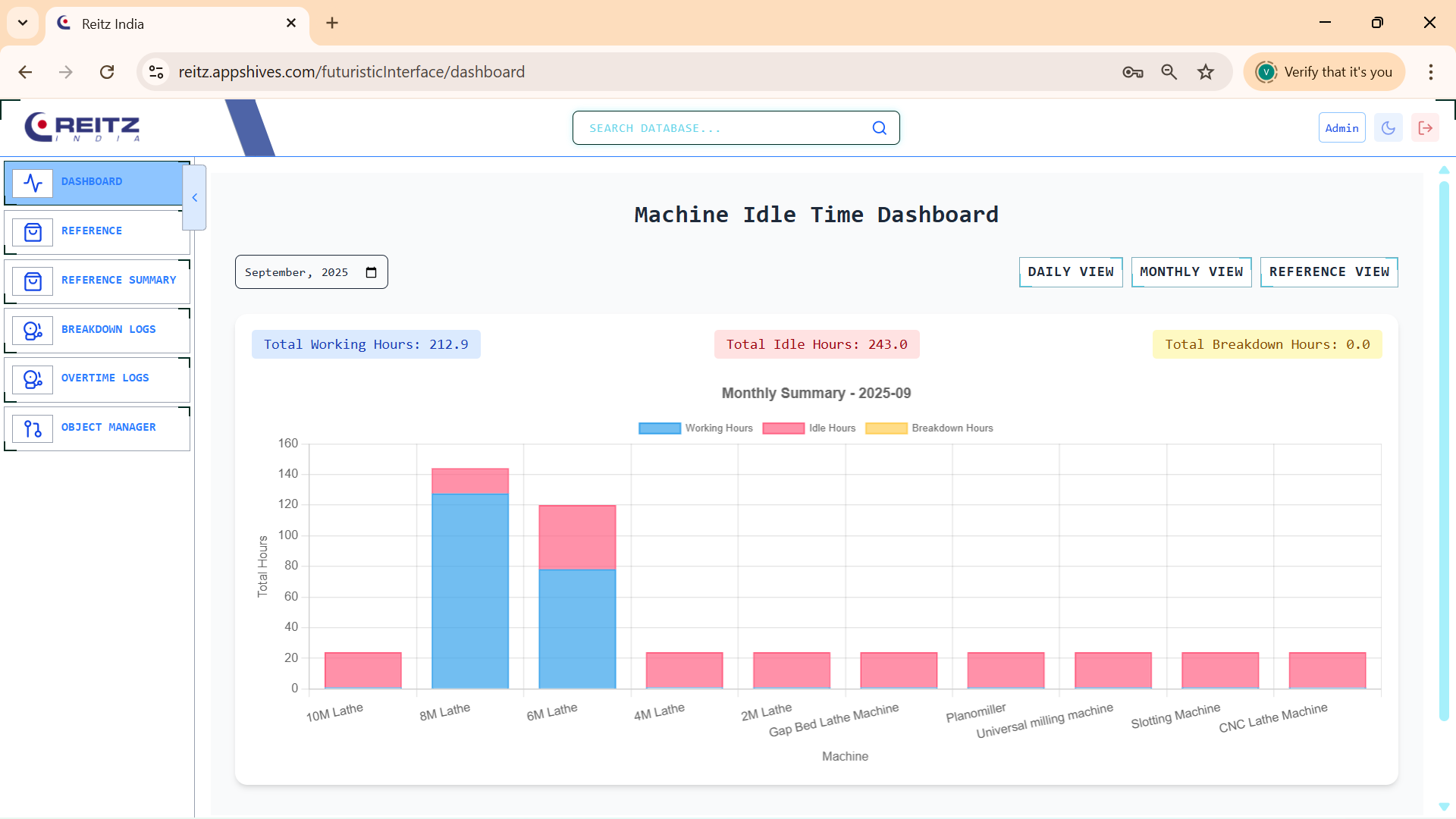Open the browser password key icon
Viewport: 1456px width, 819px height.
coord(1132,72)
